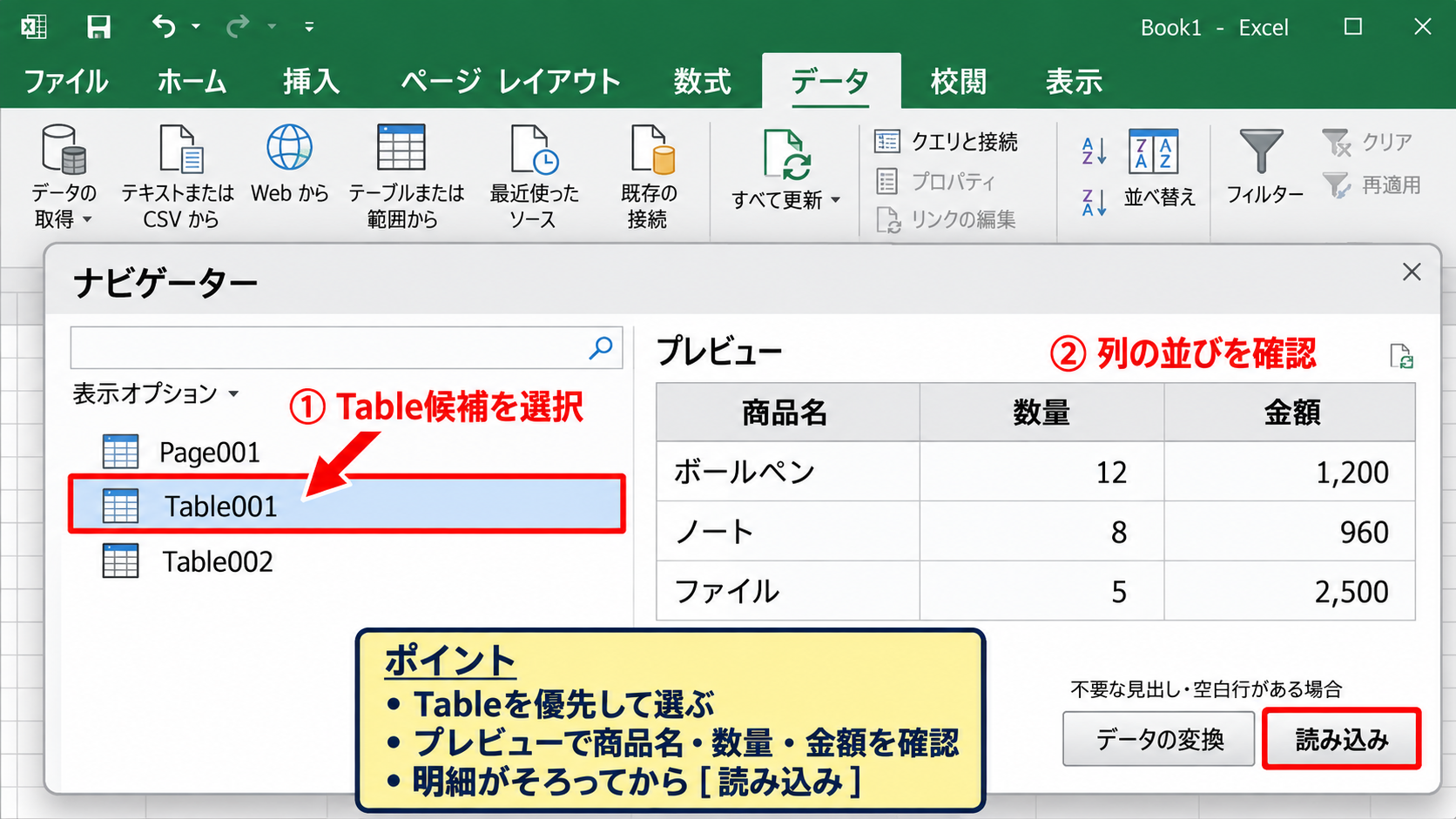This screenshot has height=819, width=1456.
Task: Open Quick Access Toolbar customize dropdown
Action: point(309,27)
